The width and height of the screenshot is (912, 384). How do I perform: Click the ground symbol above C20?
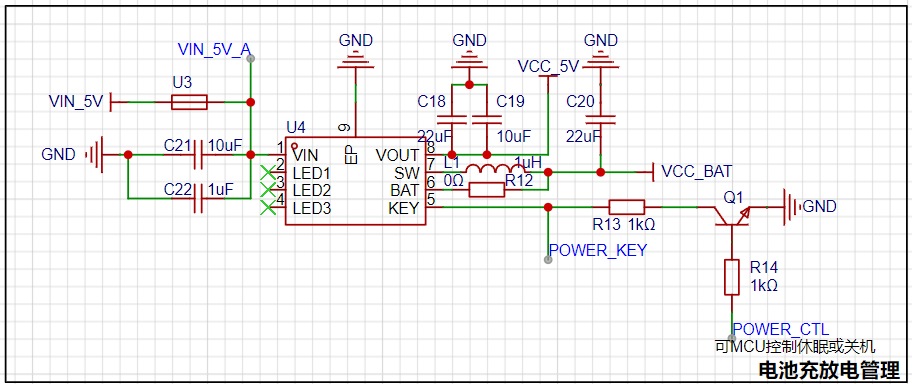[601, 60]
